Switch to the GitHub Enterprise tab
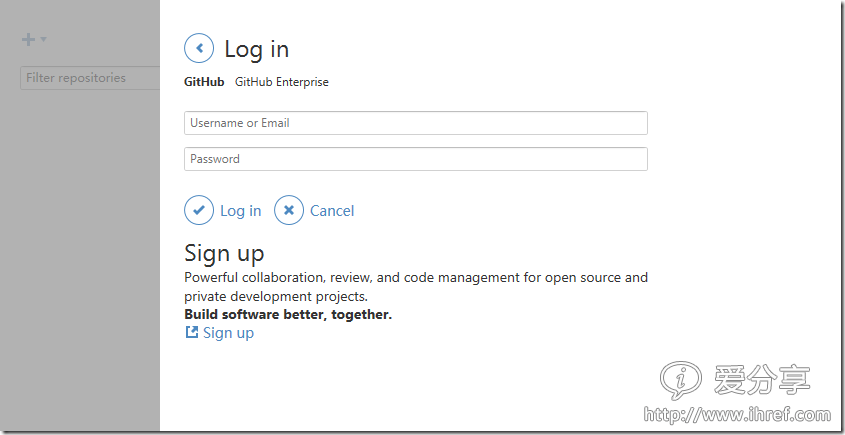845x435 pixels. click(282, 82)
